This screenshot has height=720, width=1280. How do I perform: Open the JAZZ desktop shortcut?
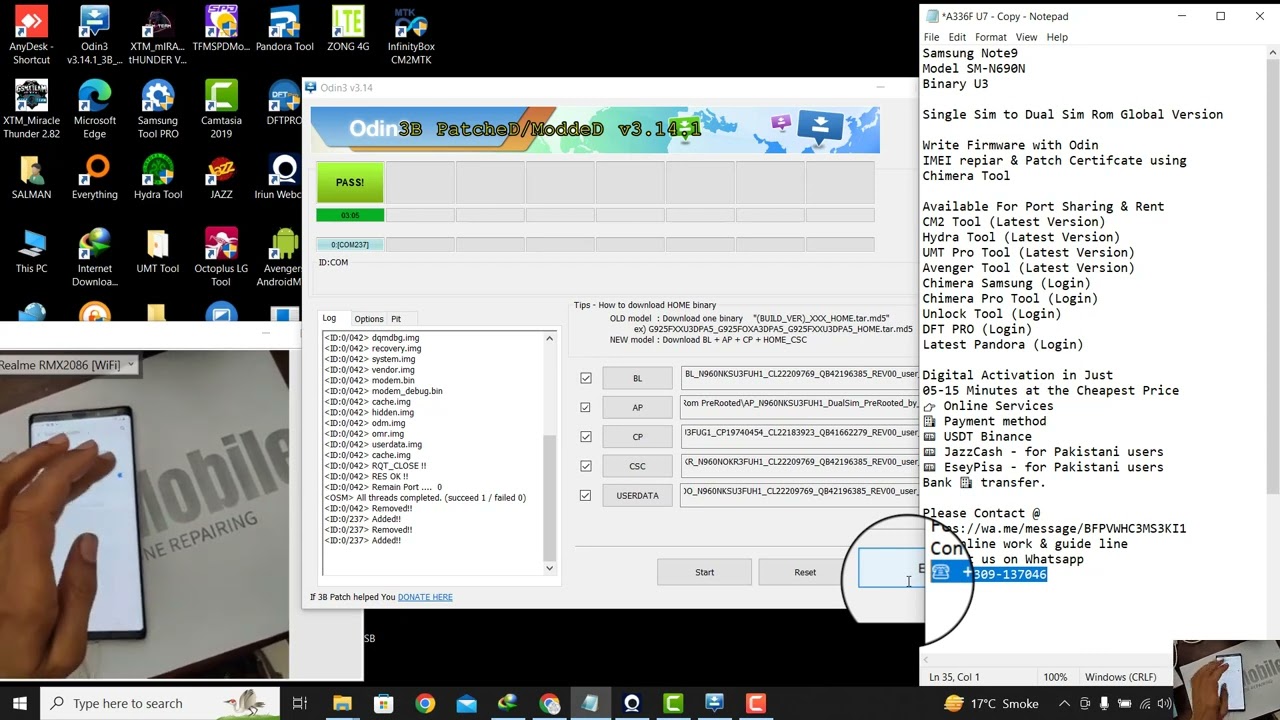(x=221, y=177)
